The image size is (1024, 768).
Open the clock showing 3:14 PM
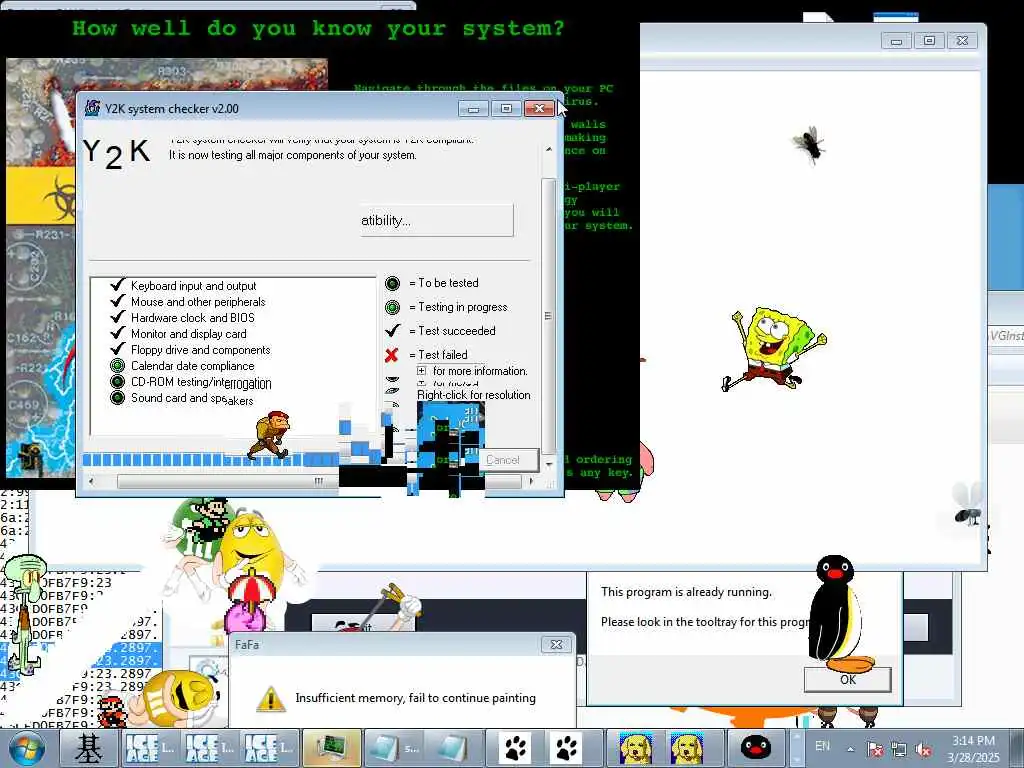tap(973, 749)
